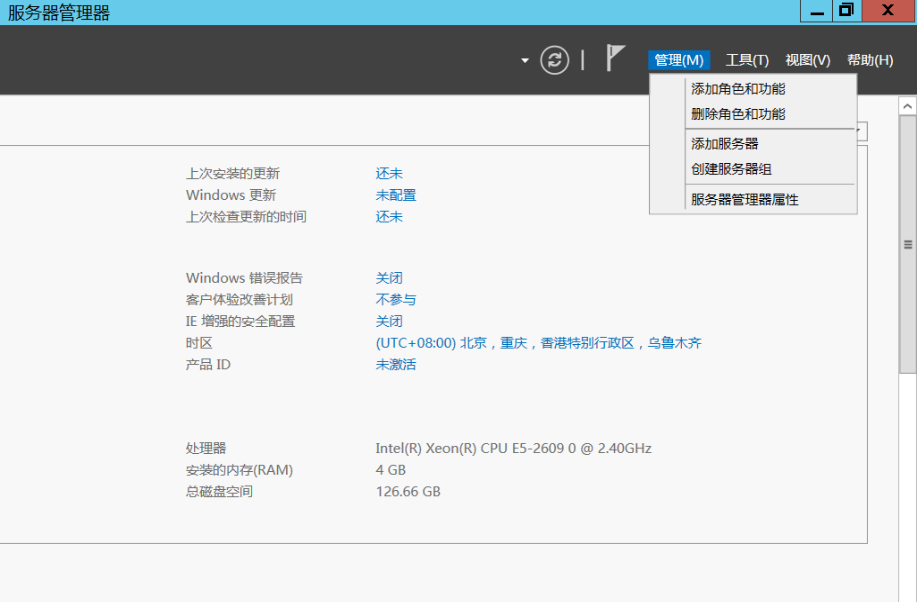Click the 管理(M) menu
This screenshot has width=917, height=602.
pos(679,60)
